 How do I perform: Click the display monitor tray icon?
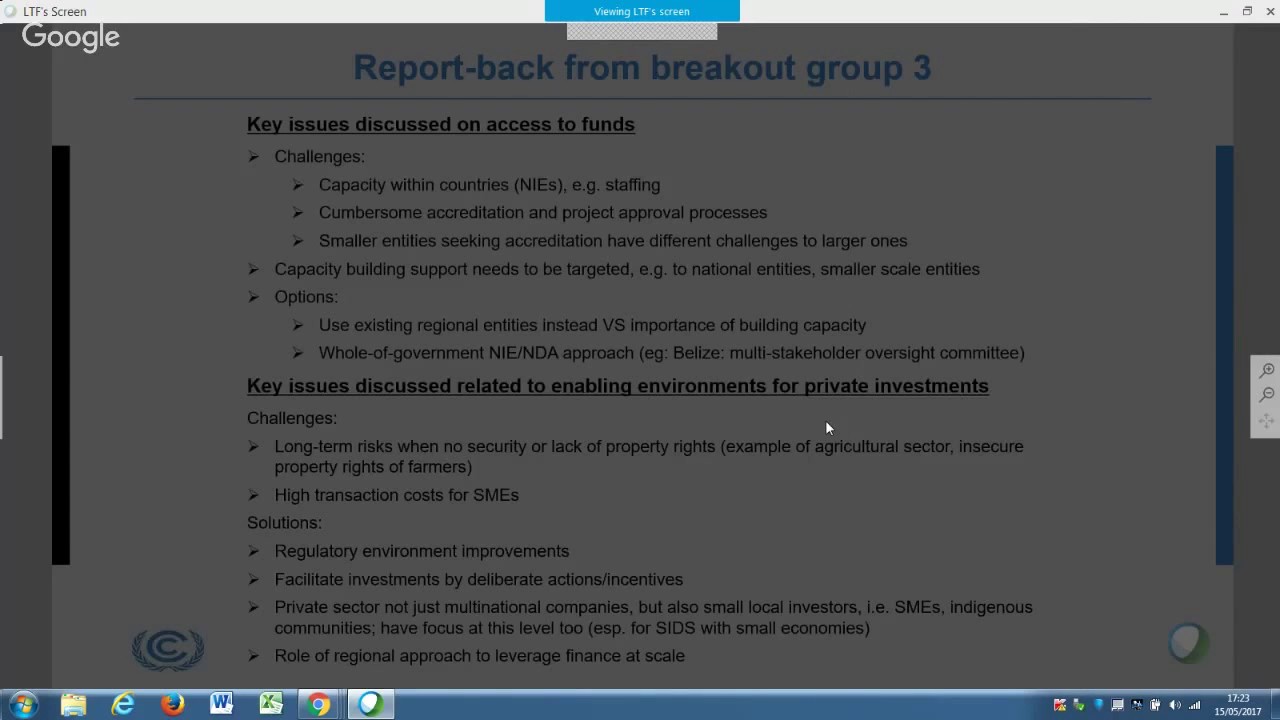pos(1117,705)
